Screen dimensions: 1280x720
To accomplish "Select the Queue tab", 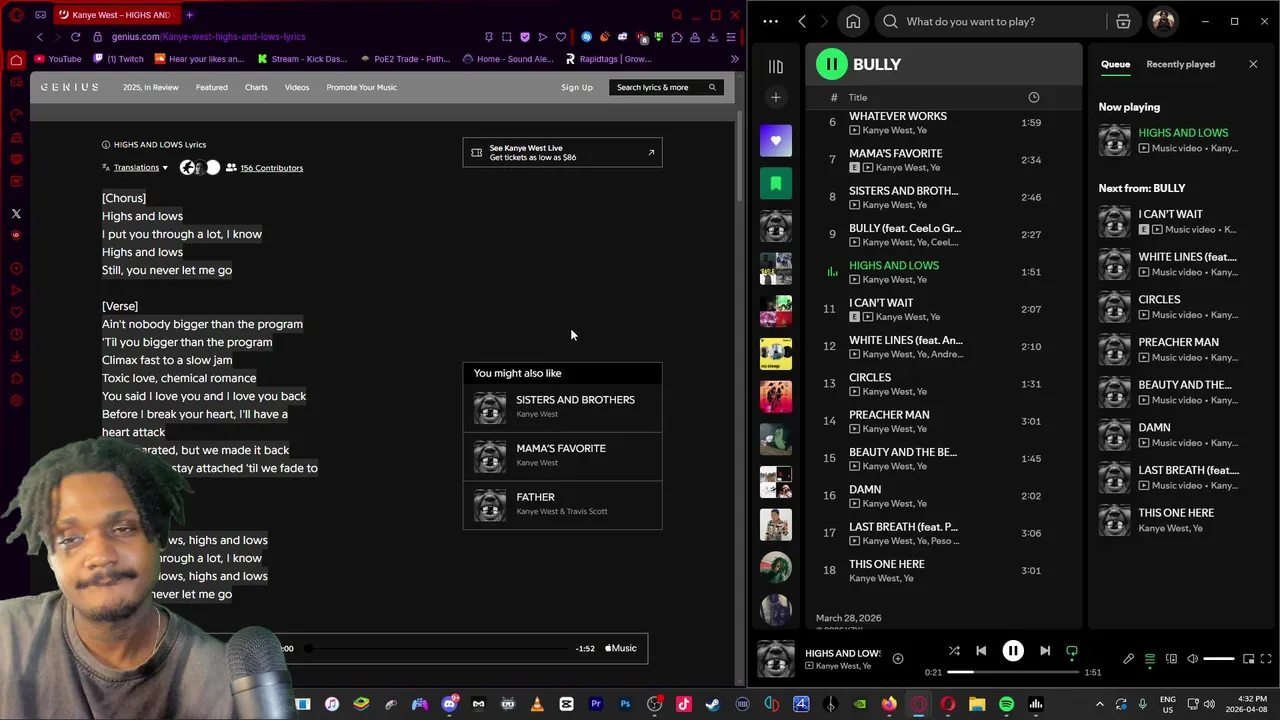I will point(1115,64).
